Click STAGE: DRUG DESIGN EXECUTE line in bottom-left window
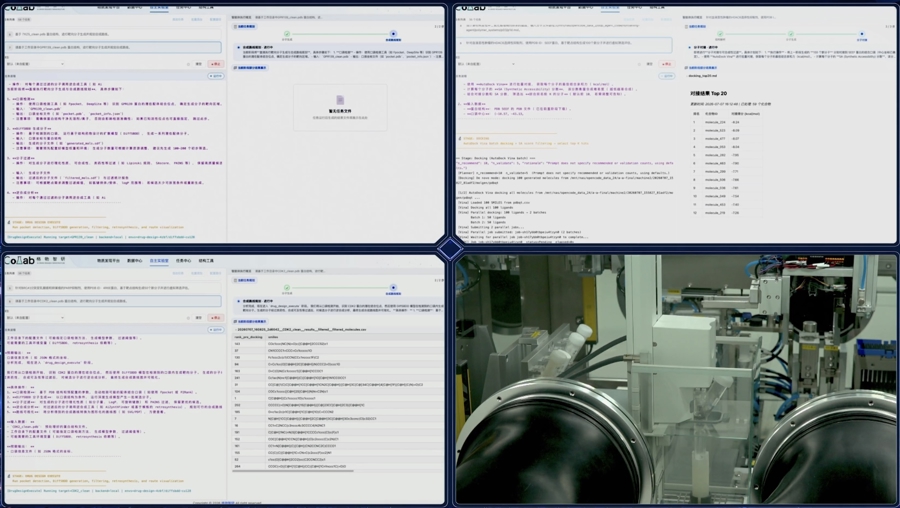900x508 pixels. (36, 476)
